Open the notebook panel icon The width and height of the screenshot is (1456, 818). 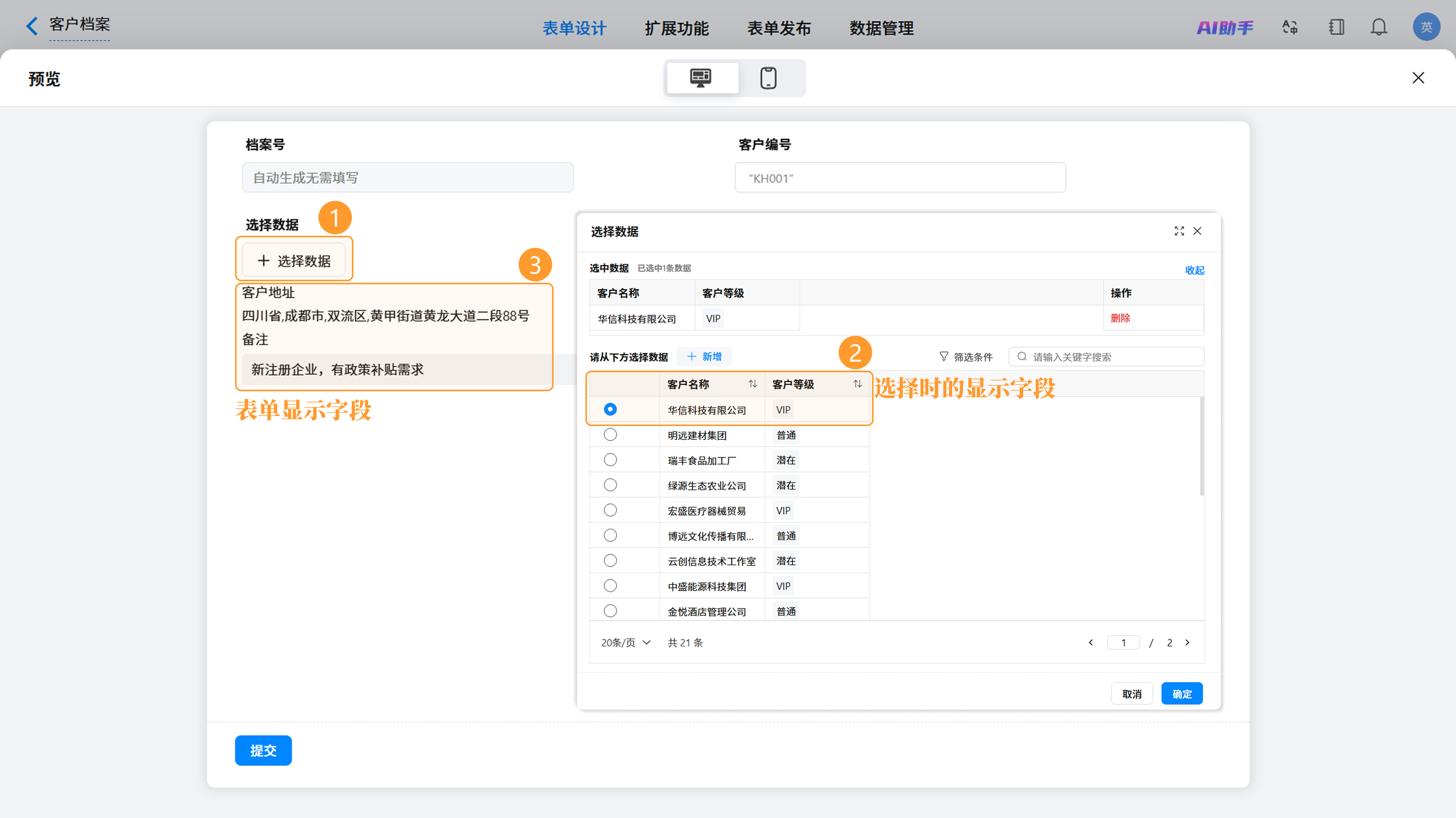pos(1336,27)
